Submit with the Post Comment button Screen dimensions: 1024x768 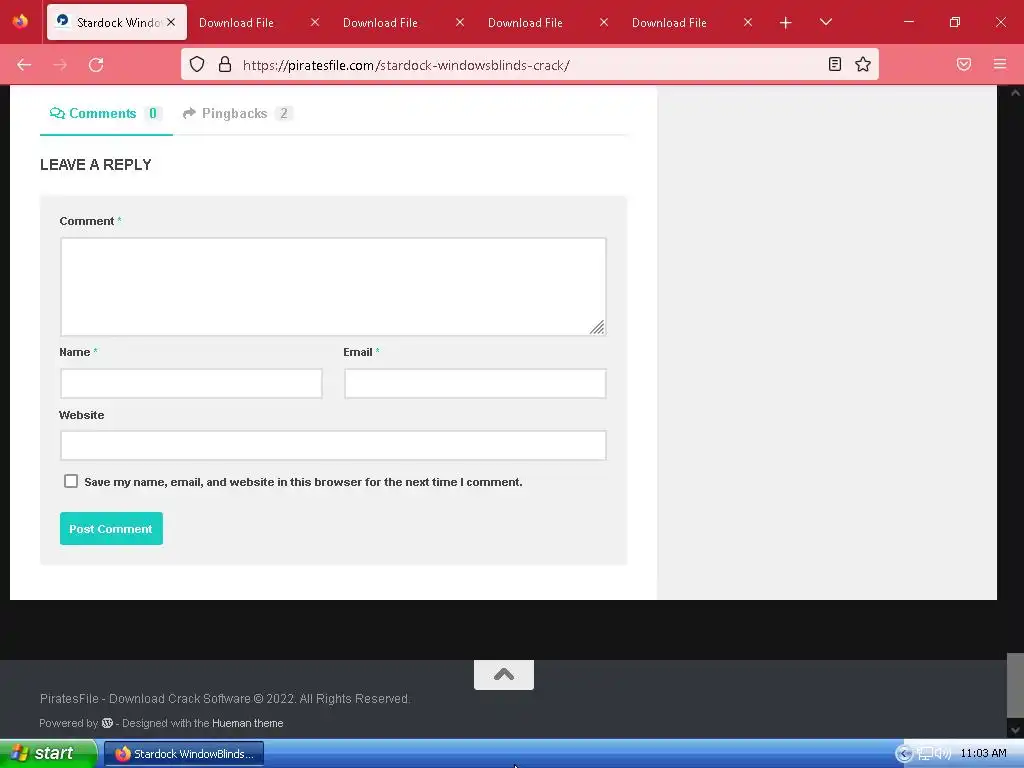[x=111, y=528]
